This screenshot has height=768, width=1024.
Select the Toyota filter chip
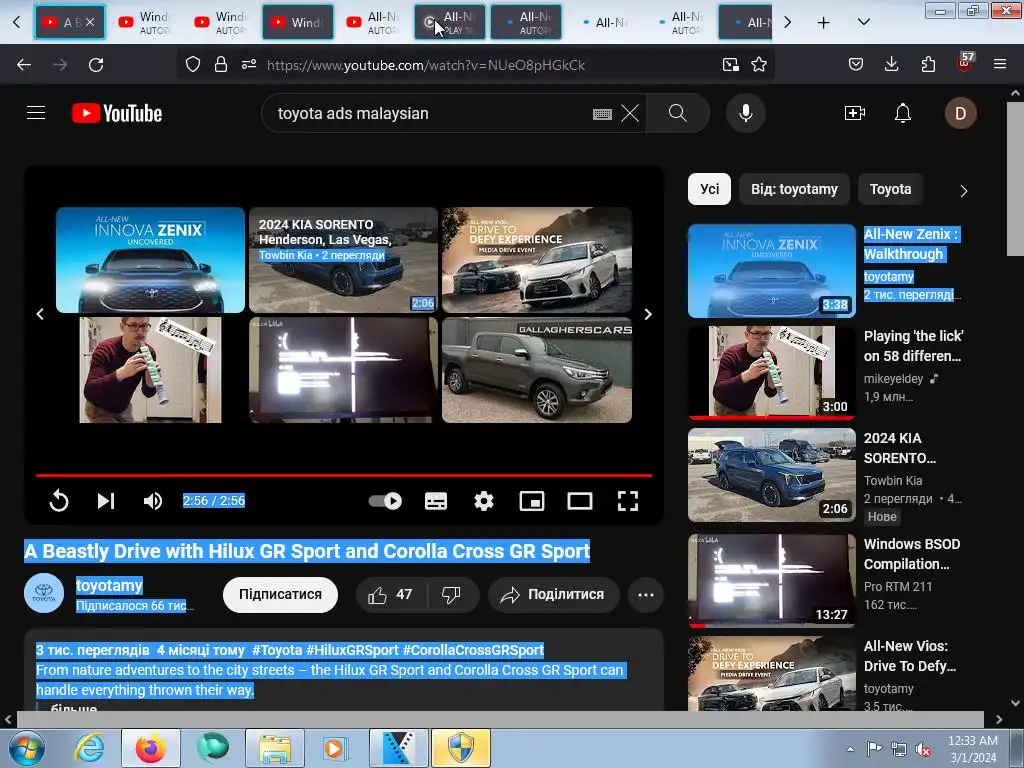tap(890, 189)
